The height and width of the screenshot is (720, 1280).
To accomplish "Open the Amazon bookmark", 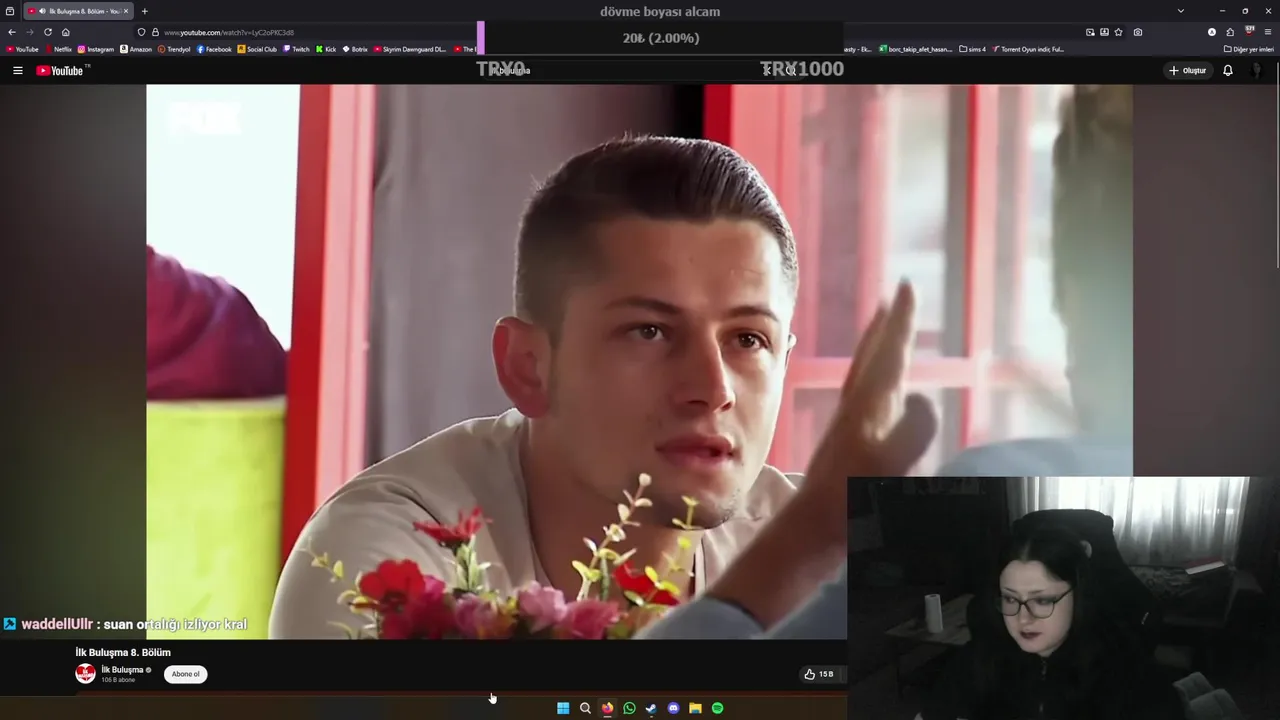I will pyautogui.click(x=136, y=49).
